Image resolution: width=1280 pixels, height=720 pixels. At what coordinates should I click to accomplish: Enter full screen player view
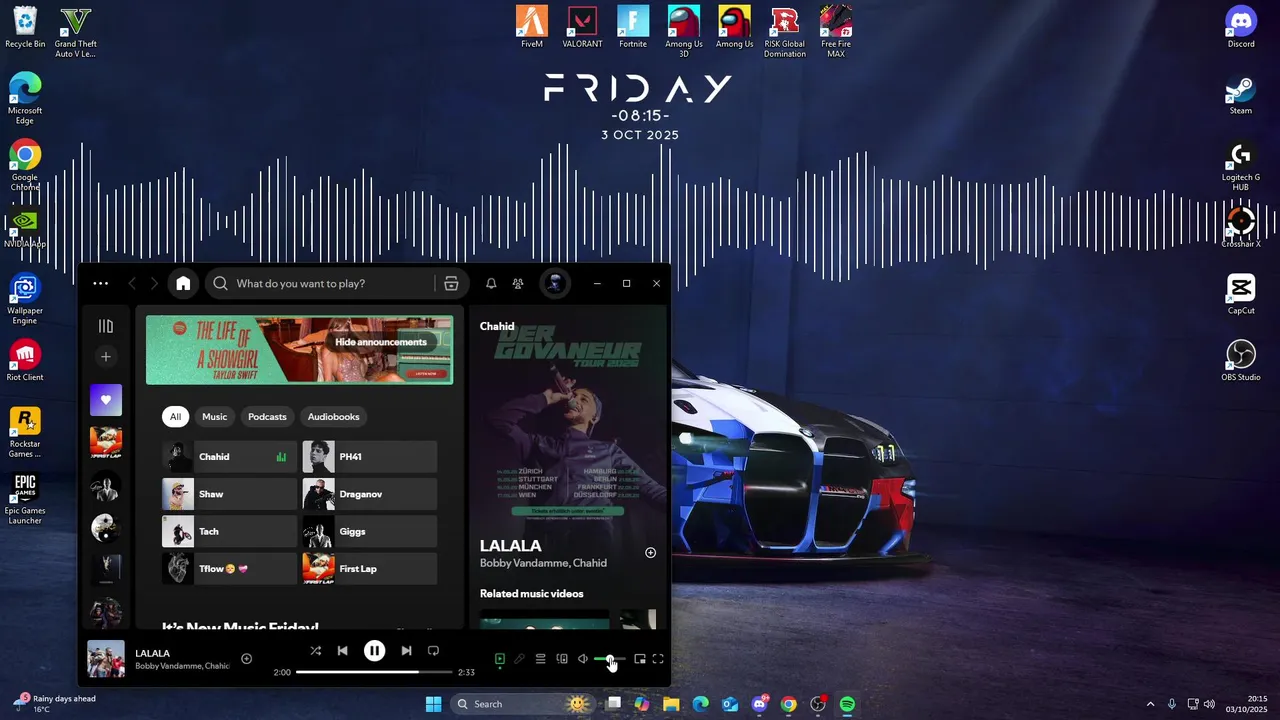pyautogui.click(x=658, y=659)
